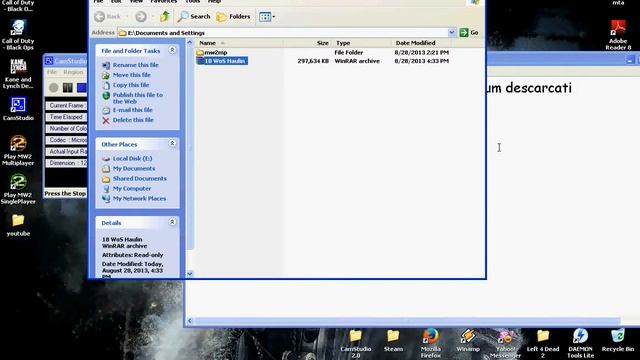Open the Edit menu in Explorer
This screenshot has height=360, width=640.
pos(116,2)
